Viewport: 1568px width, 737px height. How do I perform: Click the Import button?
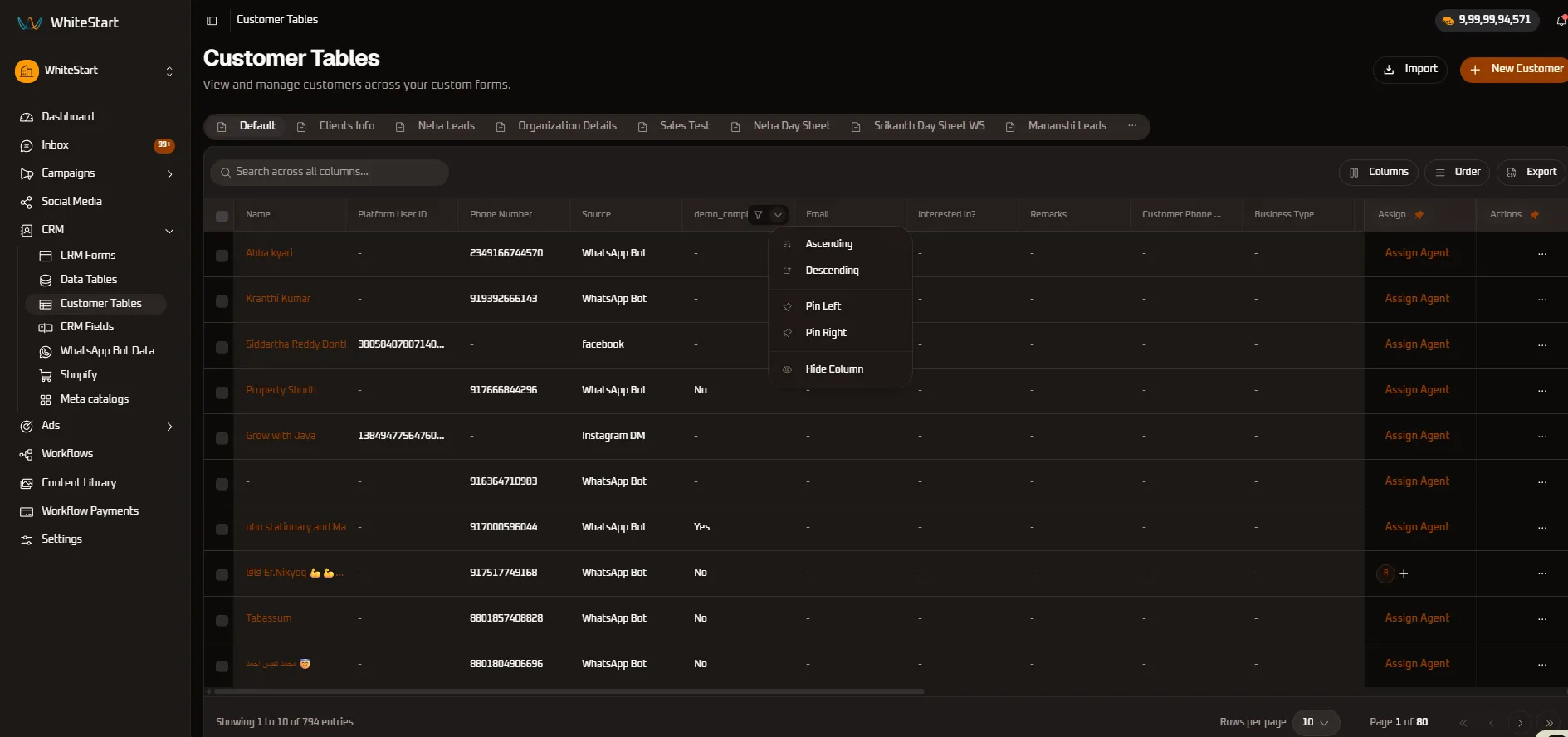tap(1410, 70)
